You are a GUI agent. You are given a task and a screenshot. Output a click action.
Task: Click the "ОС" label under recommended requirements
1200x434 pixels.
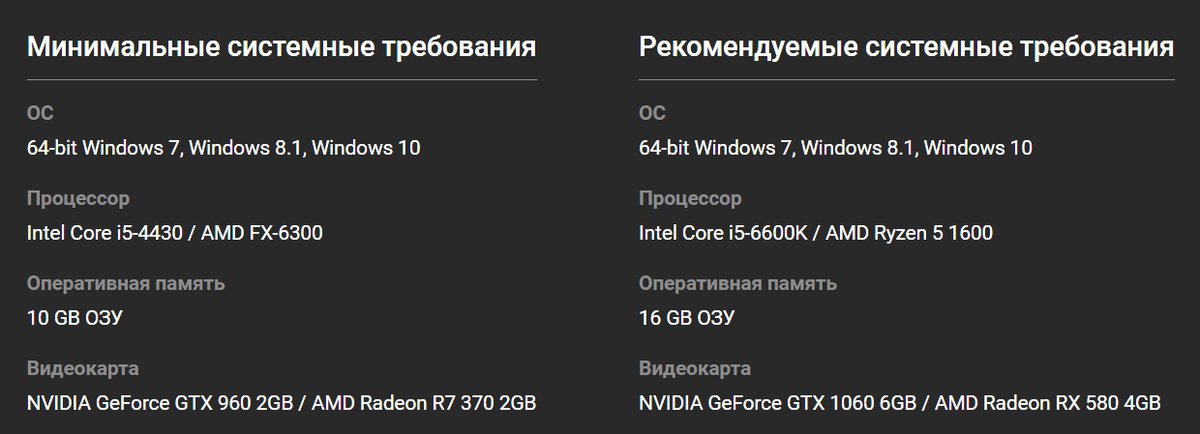click(652, 113)
